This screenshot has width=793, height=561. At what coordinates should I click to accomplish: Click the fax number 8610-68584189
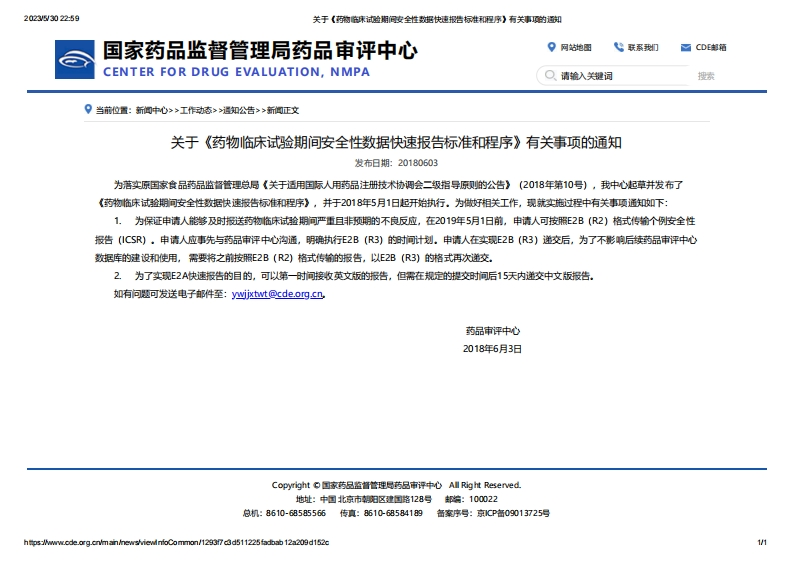point(393,513)
